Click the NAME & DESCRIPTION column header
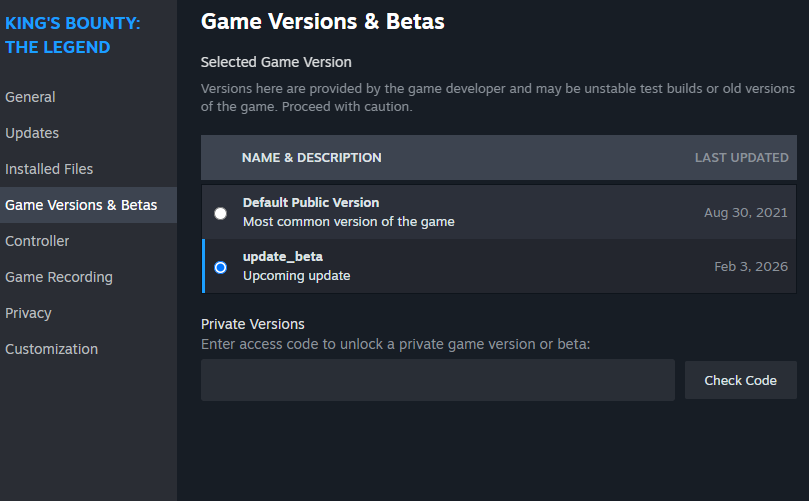This screenshot has height=501, width=809. (311, 158)
